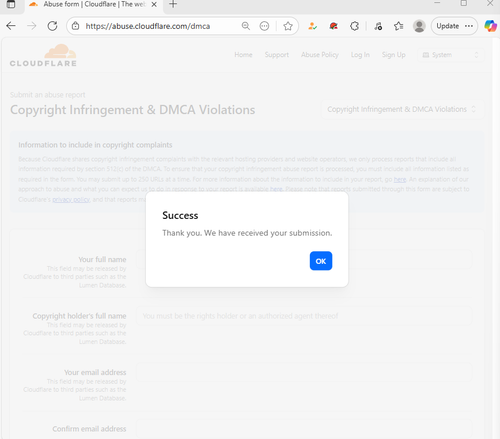Reload the page with the refresh icon

[52, 26]
